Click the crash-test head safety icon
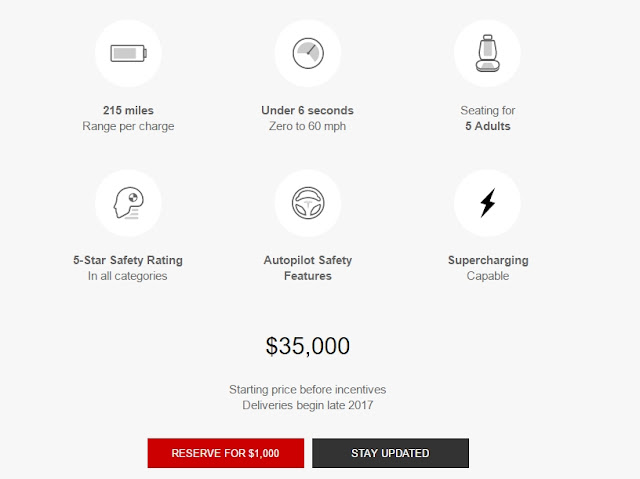The height and width of the screenshot is (479, 640). 129,203
